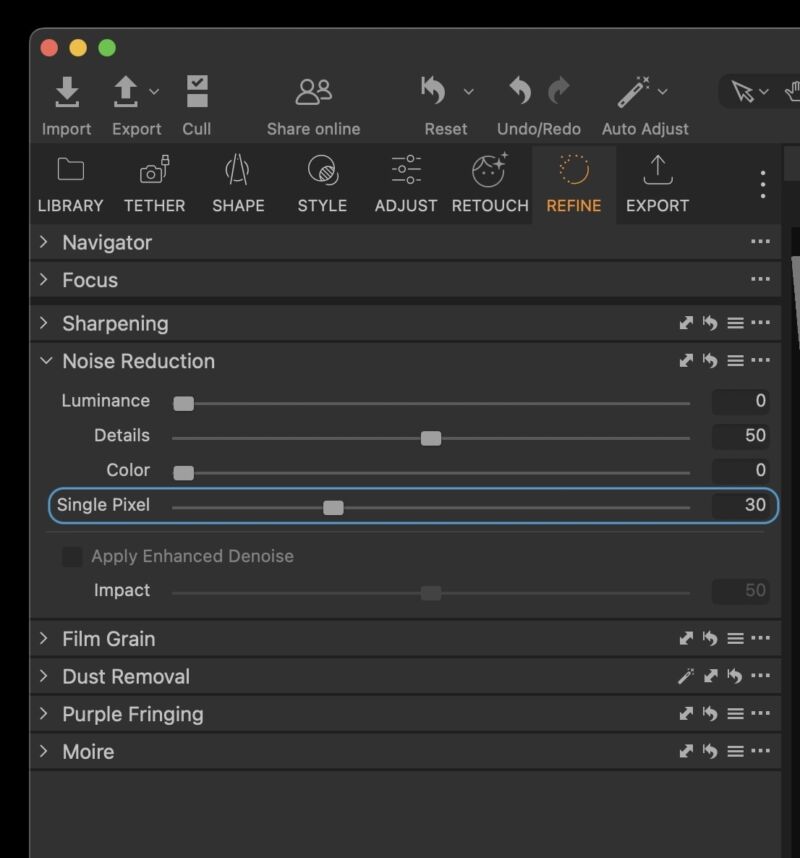The image size is (800, 858).
Task: Click the Details value field showing 50
Action: click(x=740, y=436)
